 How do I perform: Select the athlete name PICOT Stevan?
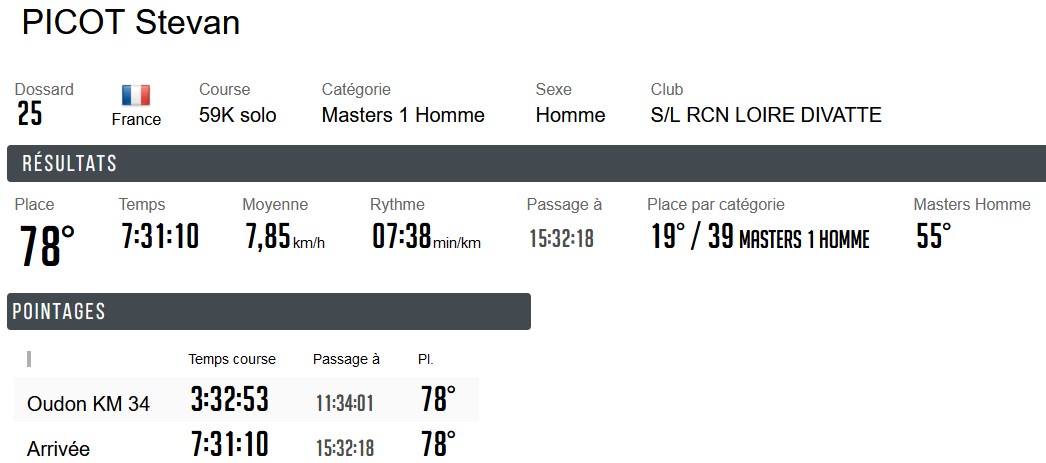click(x=131, y=23)
